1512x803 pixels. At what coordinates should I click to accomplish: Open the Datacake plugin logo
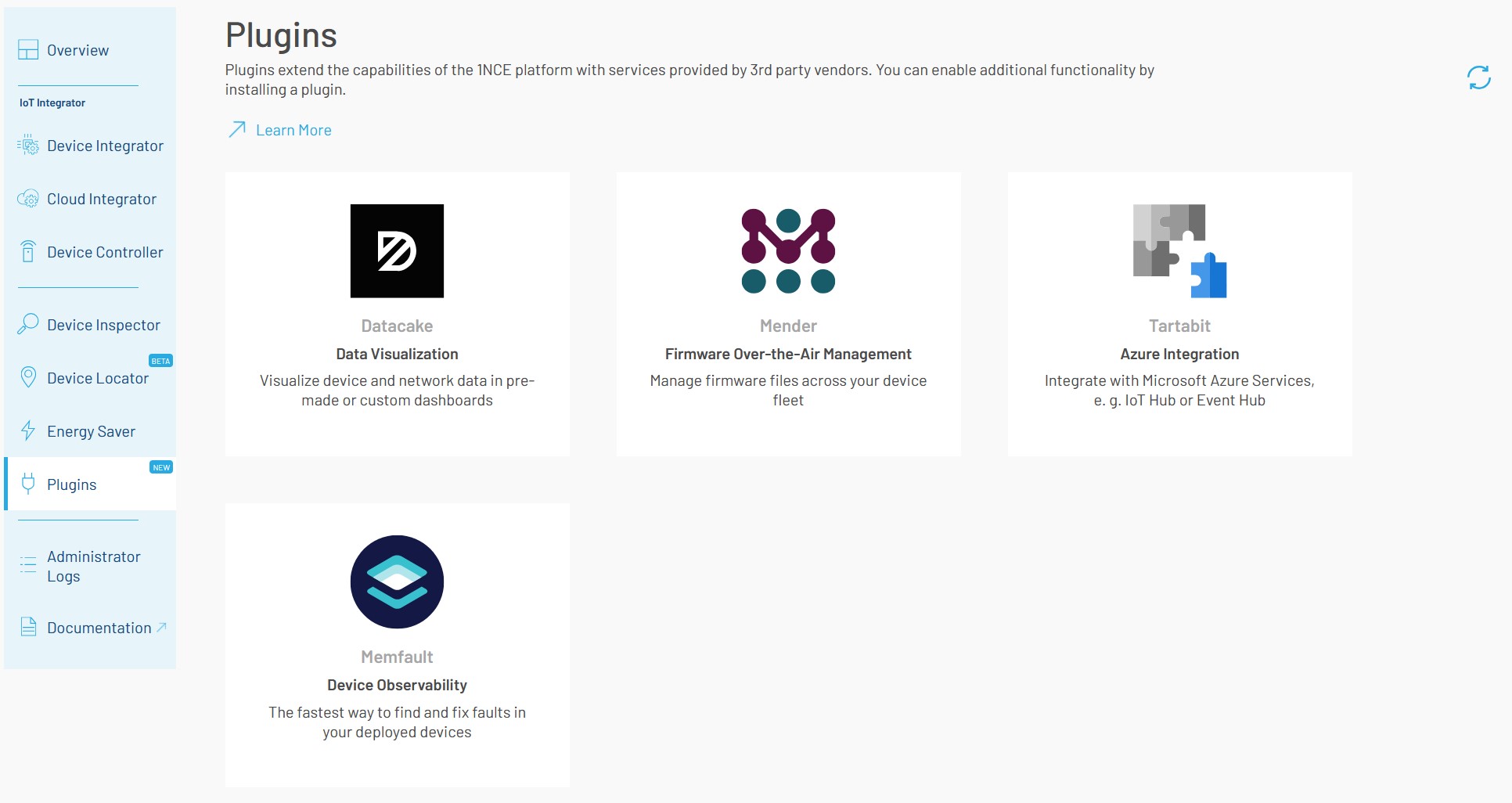pos(397,251)
